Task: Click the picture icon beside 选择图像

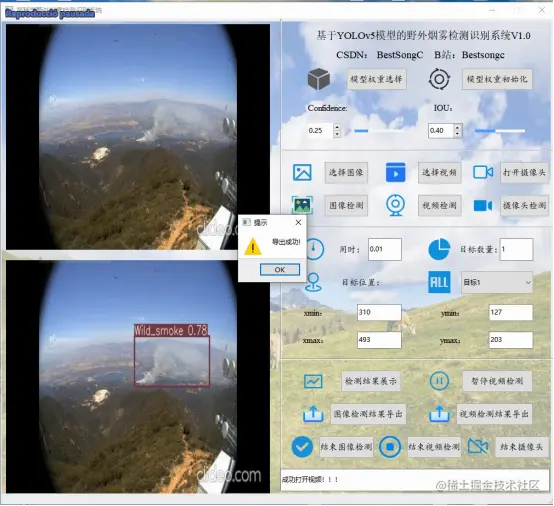Action: [x=302, y=172]
